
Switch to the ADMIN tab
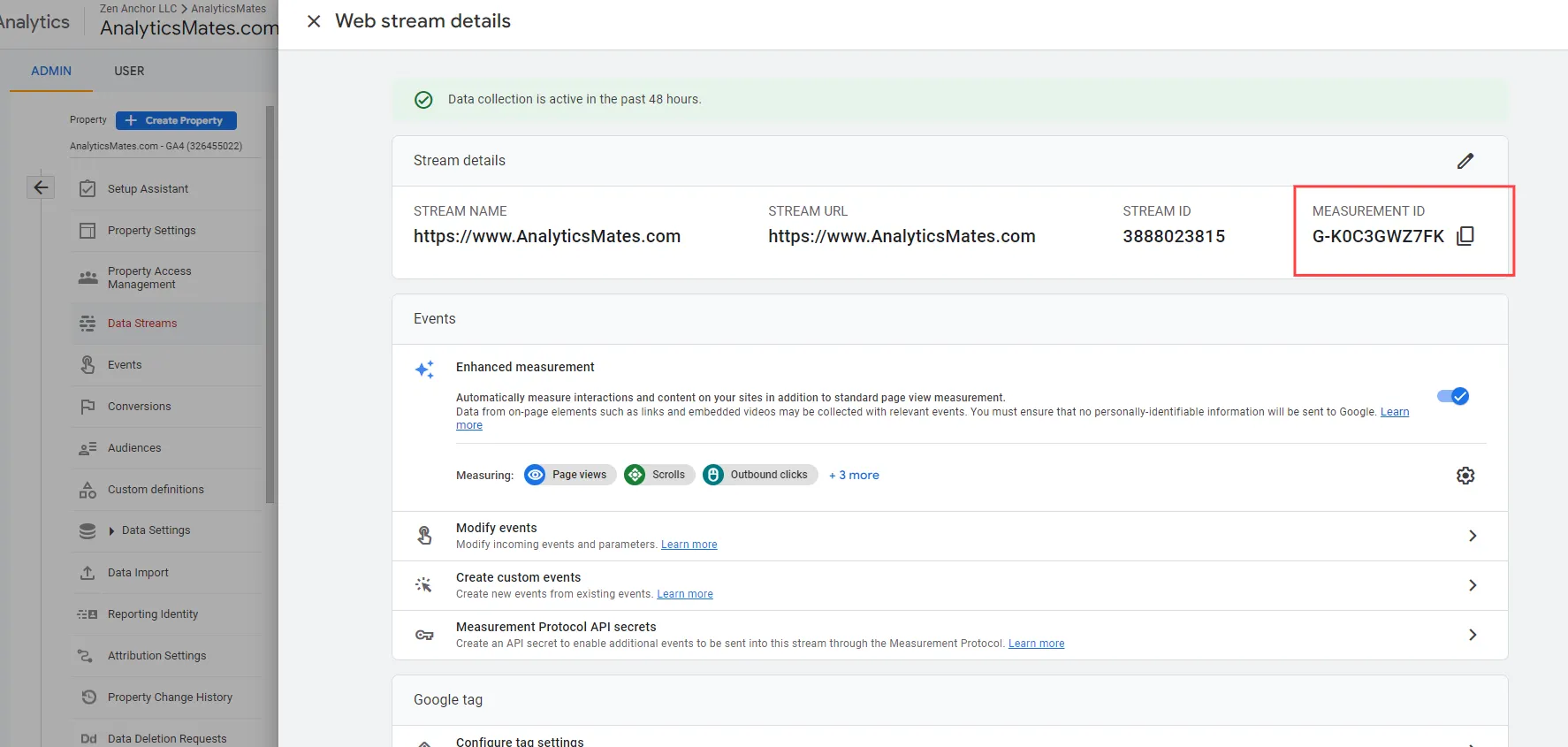coord(51,71)
